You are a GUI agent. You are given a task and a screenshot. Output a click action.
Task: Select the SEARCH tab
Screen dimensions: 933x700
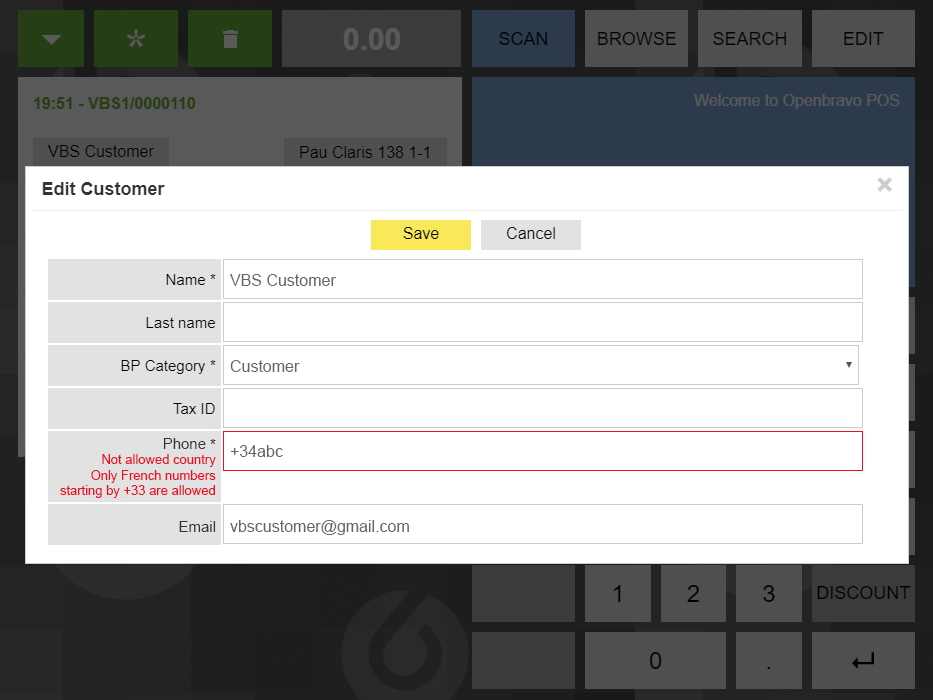[749, 39]
